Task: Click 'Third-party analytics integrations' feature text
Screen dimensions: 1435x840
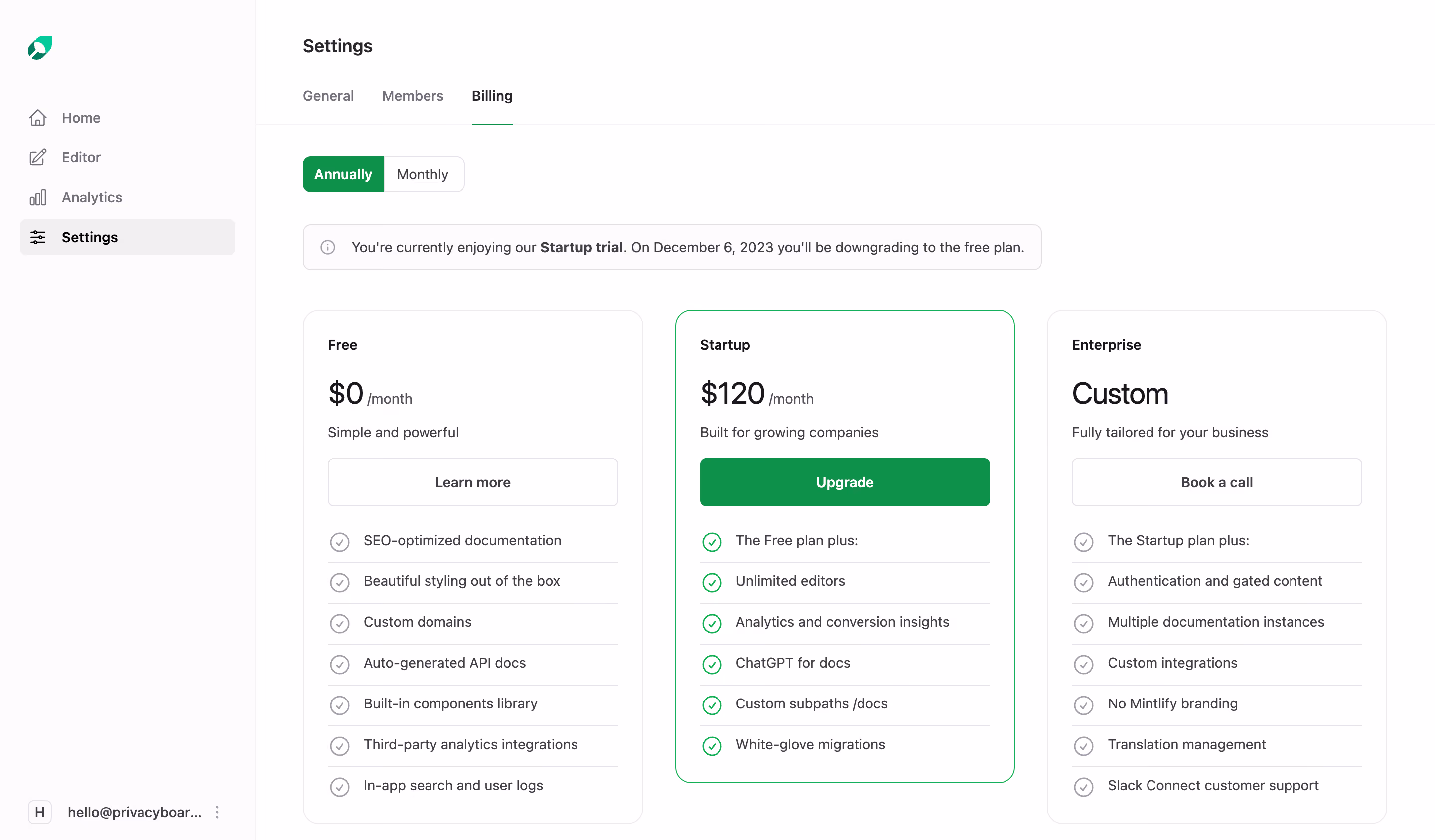Action: pos(470,744)
